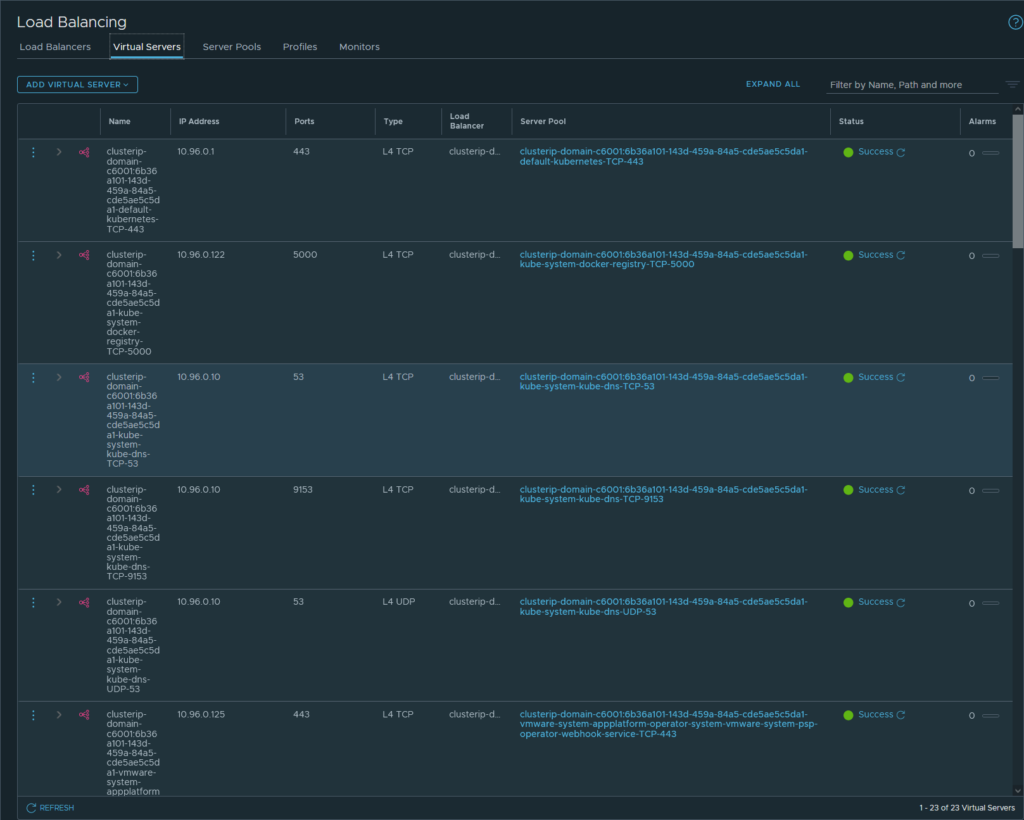The height and width of the screenshot is (820, 1024).
Task: Open the three-dot menu for the kube-dns-TCP-53 row
Action: 33,377
